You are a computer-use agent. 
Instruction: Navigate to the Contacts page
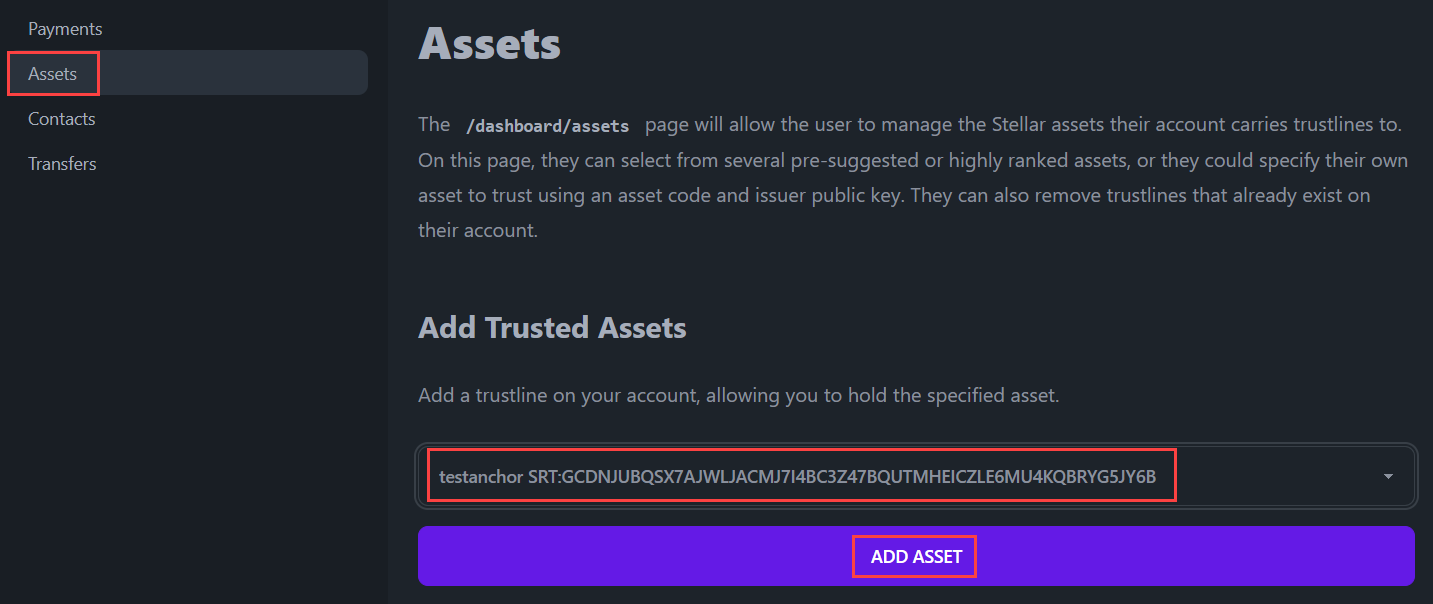pos(61,118)
